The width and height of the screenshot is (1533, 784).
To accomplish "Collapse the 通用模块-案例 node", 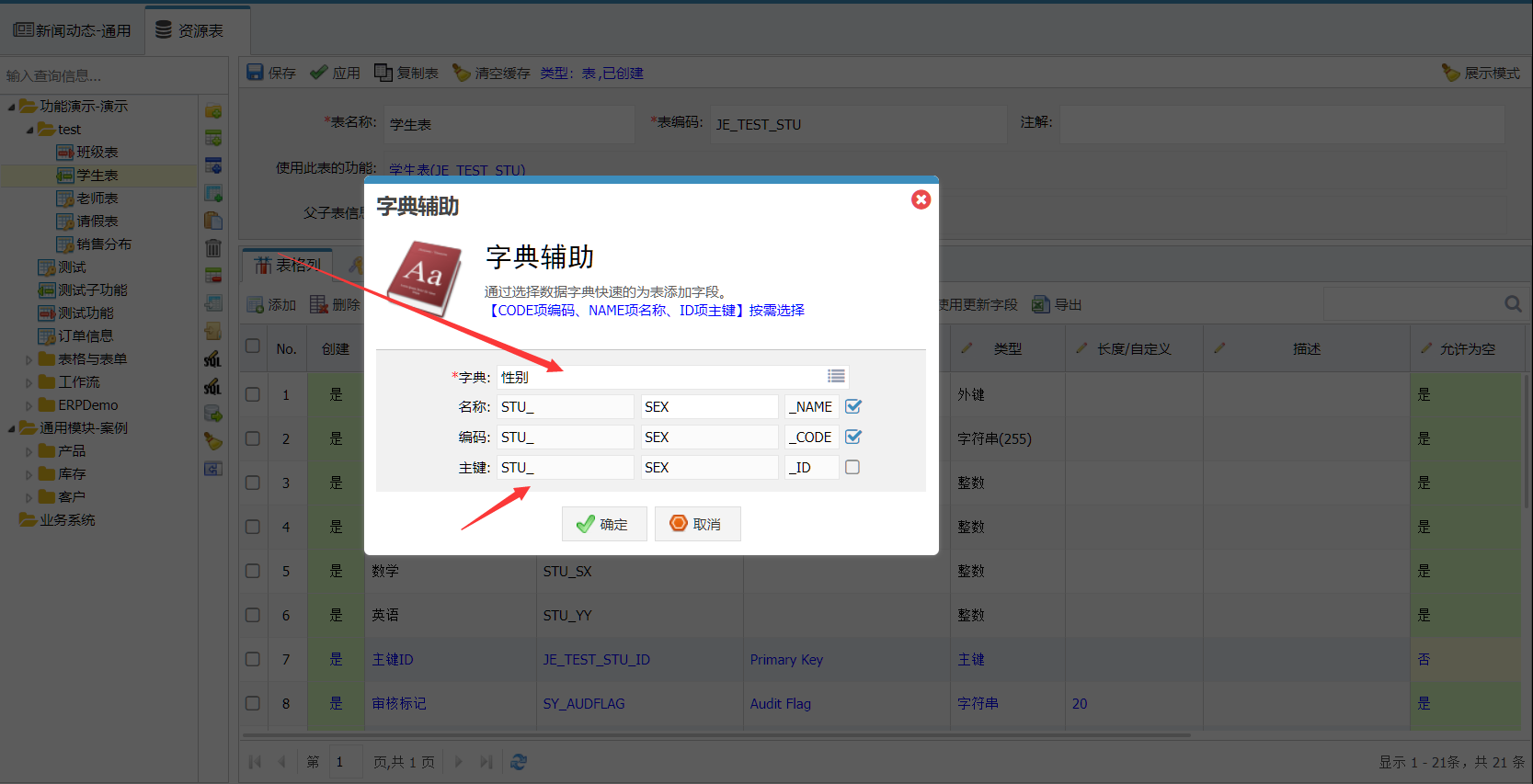I will 11,428.
